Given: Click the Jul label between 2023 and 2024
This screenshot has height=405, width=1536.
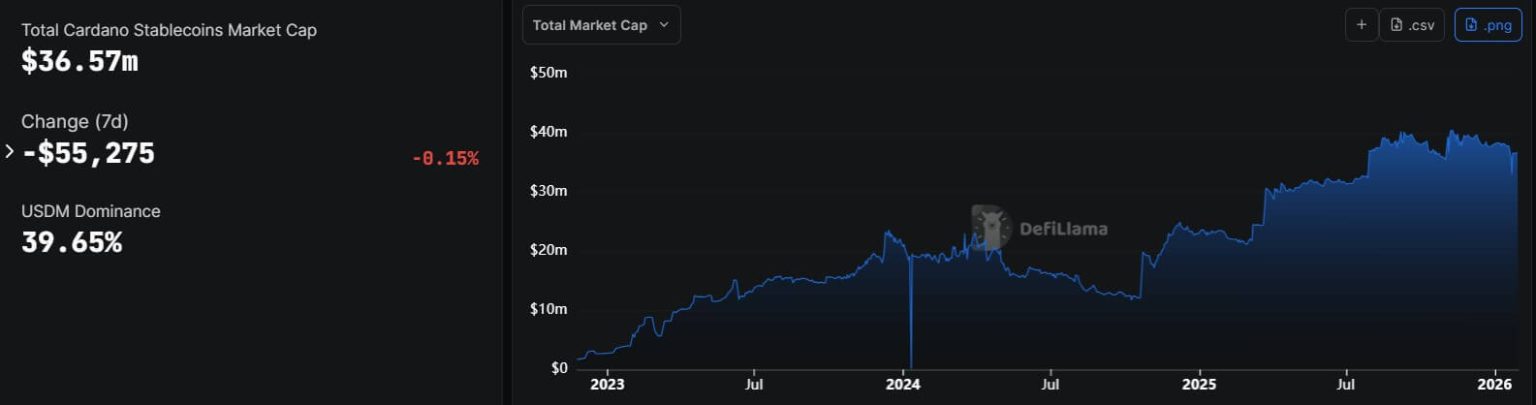Looking at the screenshot, I should (x=755, y=383).
